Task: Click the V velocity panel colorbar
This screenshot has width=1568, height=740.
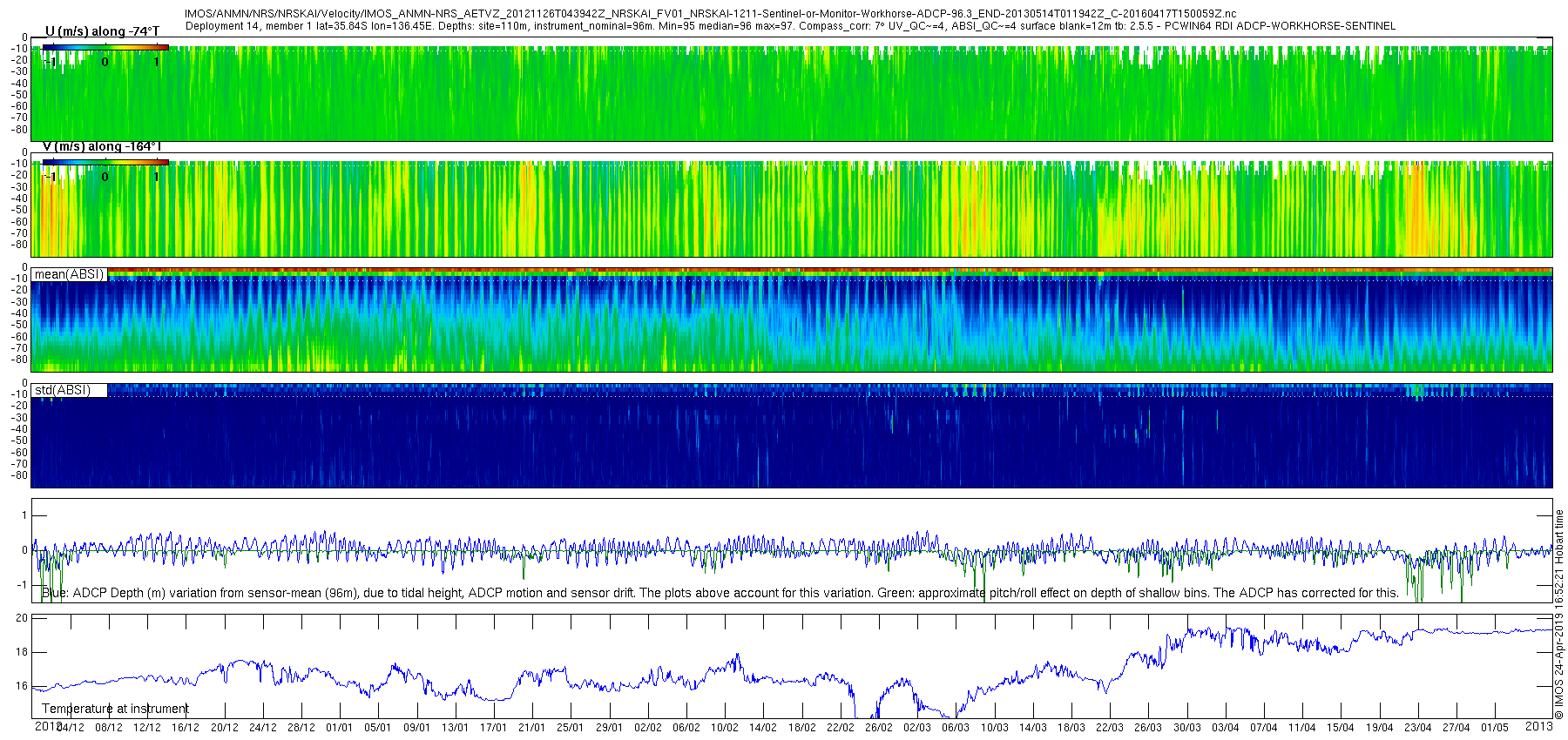Action: pos(105,162)
